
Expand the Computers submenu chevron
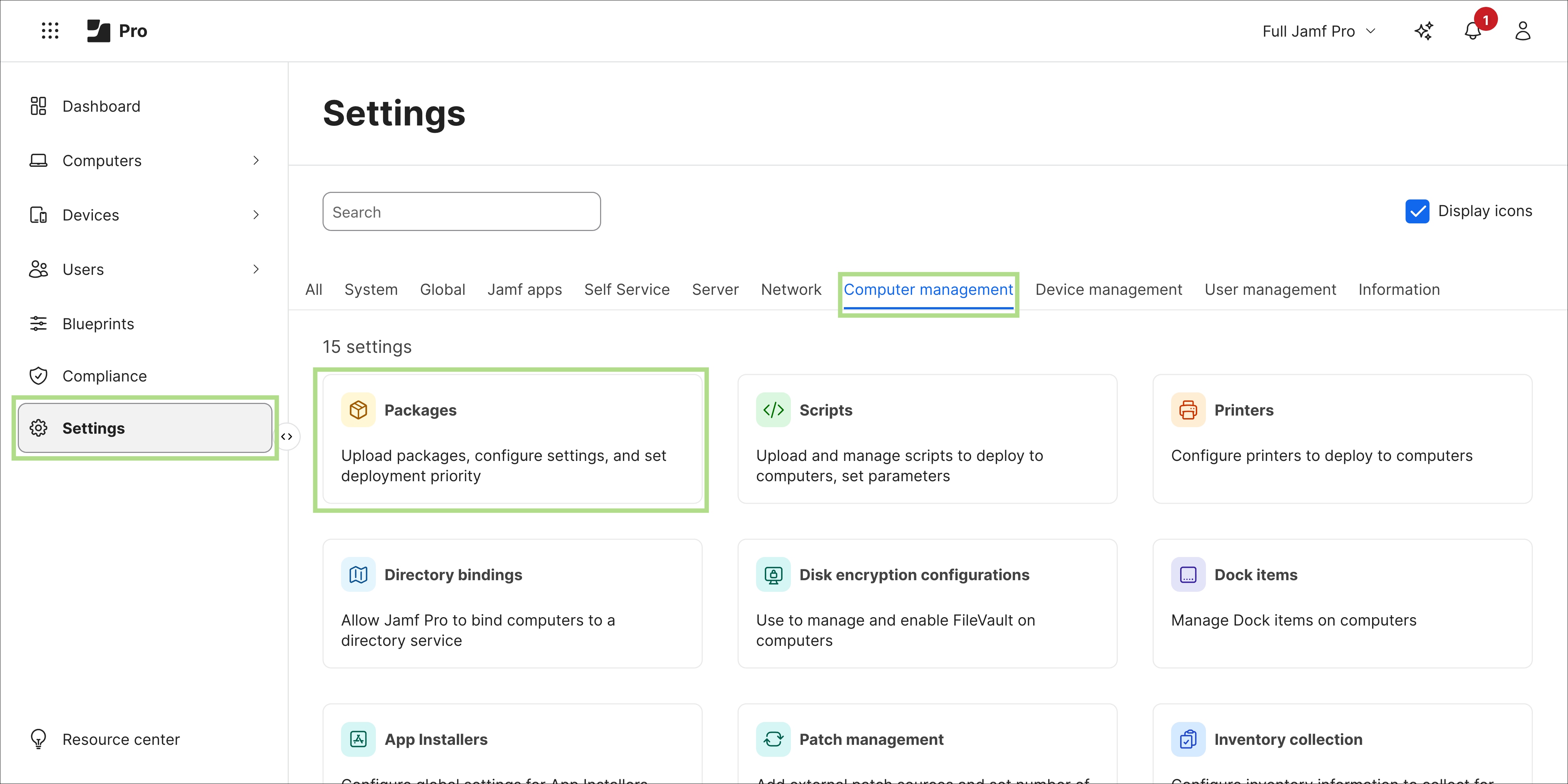coord(256,161)
